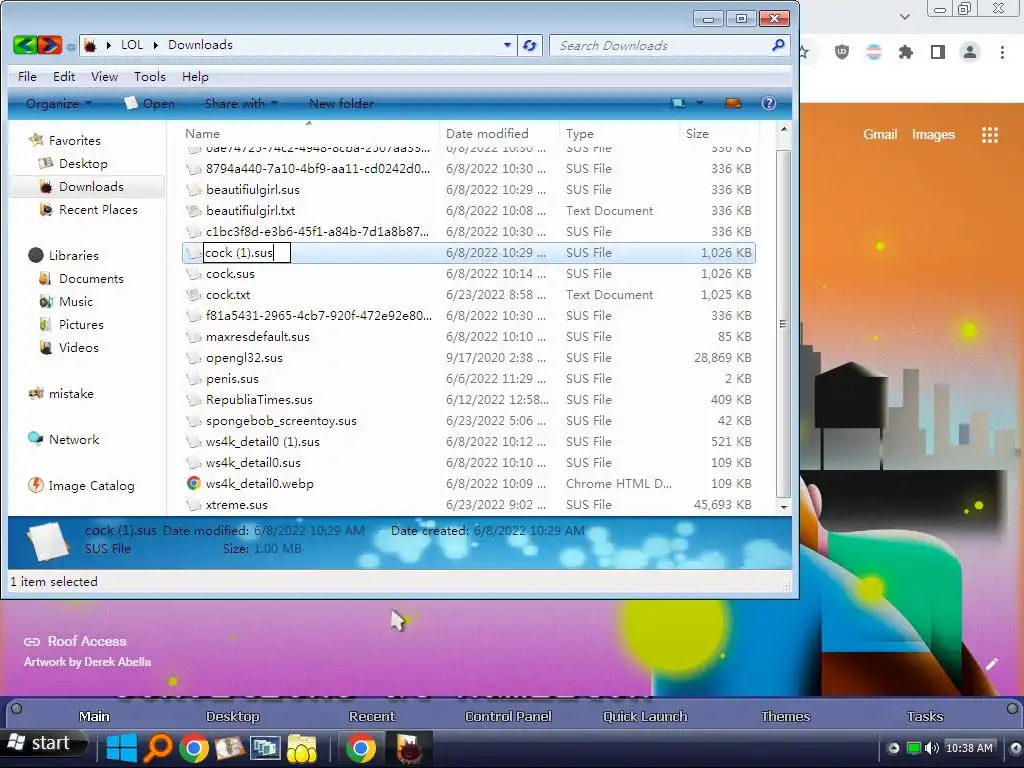Open the Pictures library in sidebar
This screenshot has width=1024, height=768.
click(81, 325)
